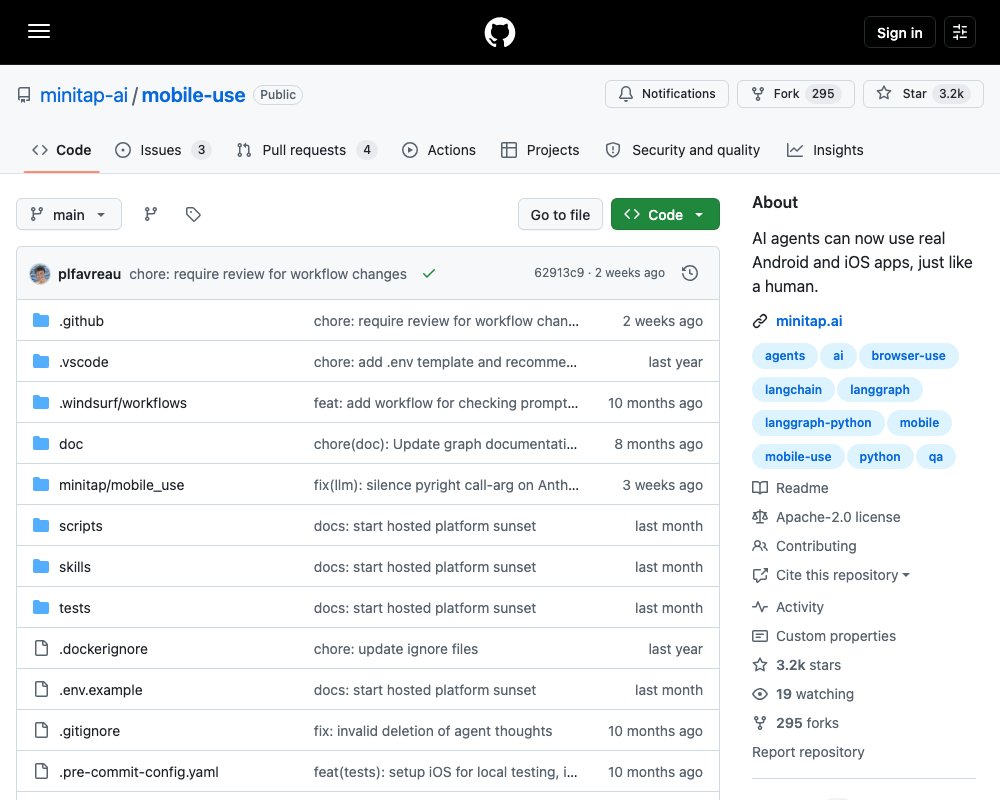Click the Notifications button
The height and width of the screenshot is (800, 1000).
coord(666,94)
